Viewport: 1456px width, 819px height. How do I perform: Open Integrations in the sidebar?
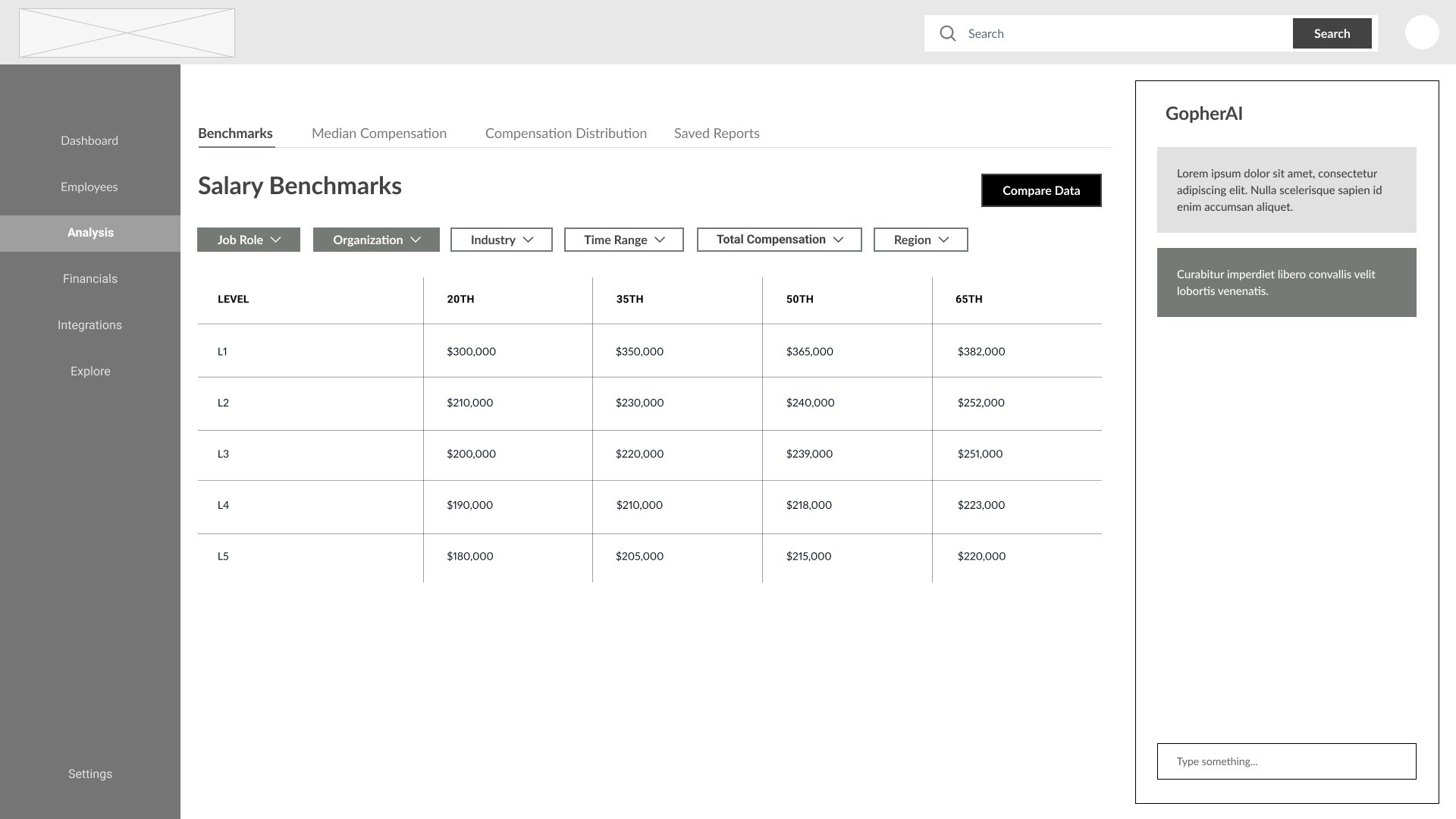pos(89,325)
